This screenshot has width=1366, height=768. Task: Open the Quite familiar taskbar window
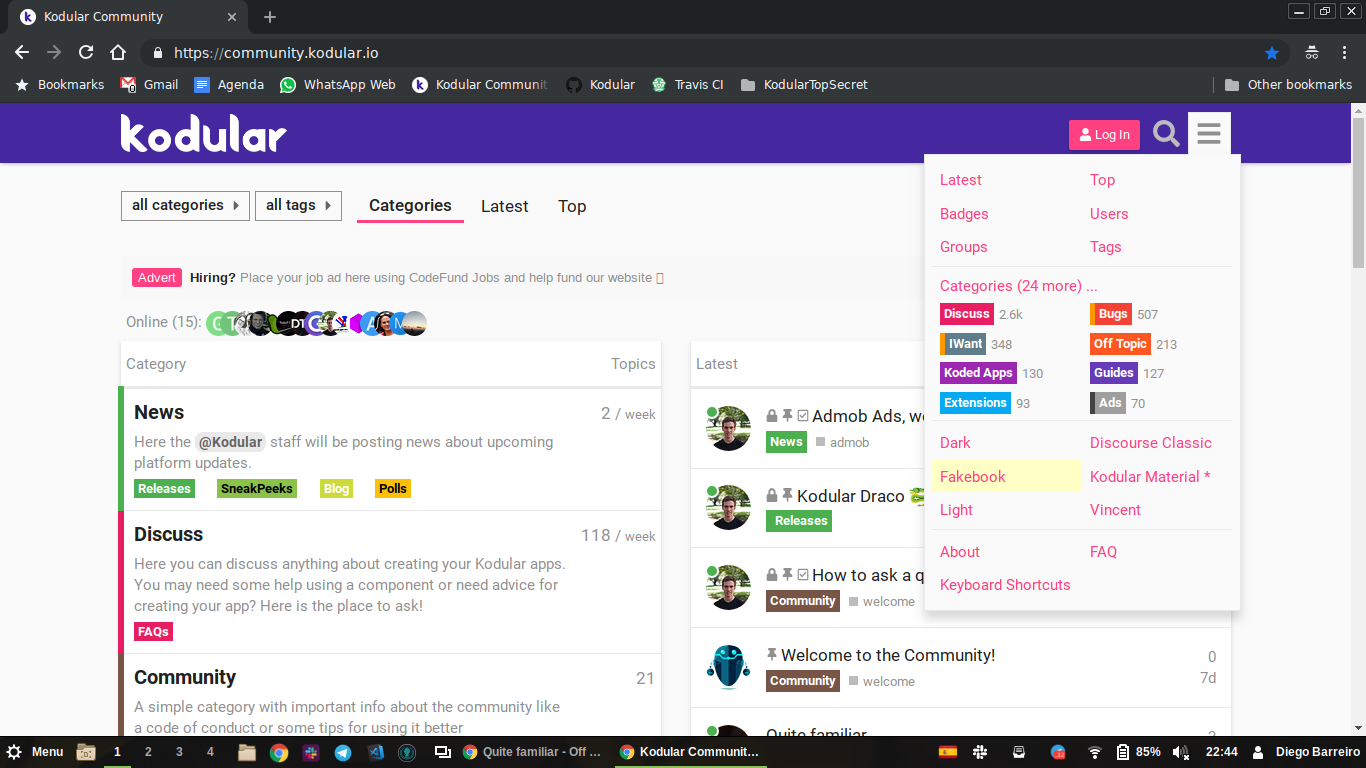[x=532, y=752]
